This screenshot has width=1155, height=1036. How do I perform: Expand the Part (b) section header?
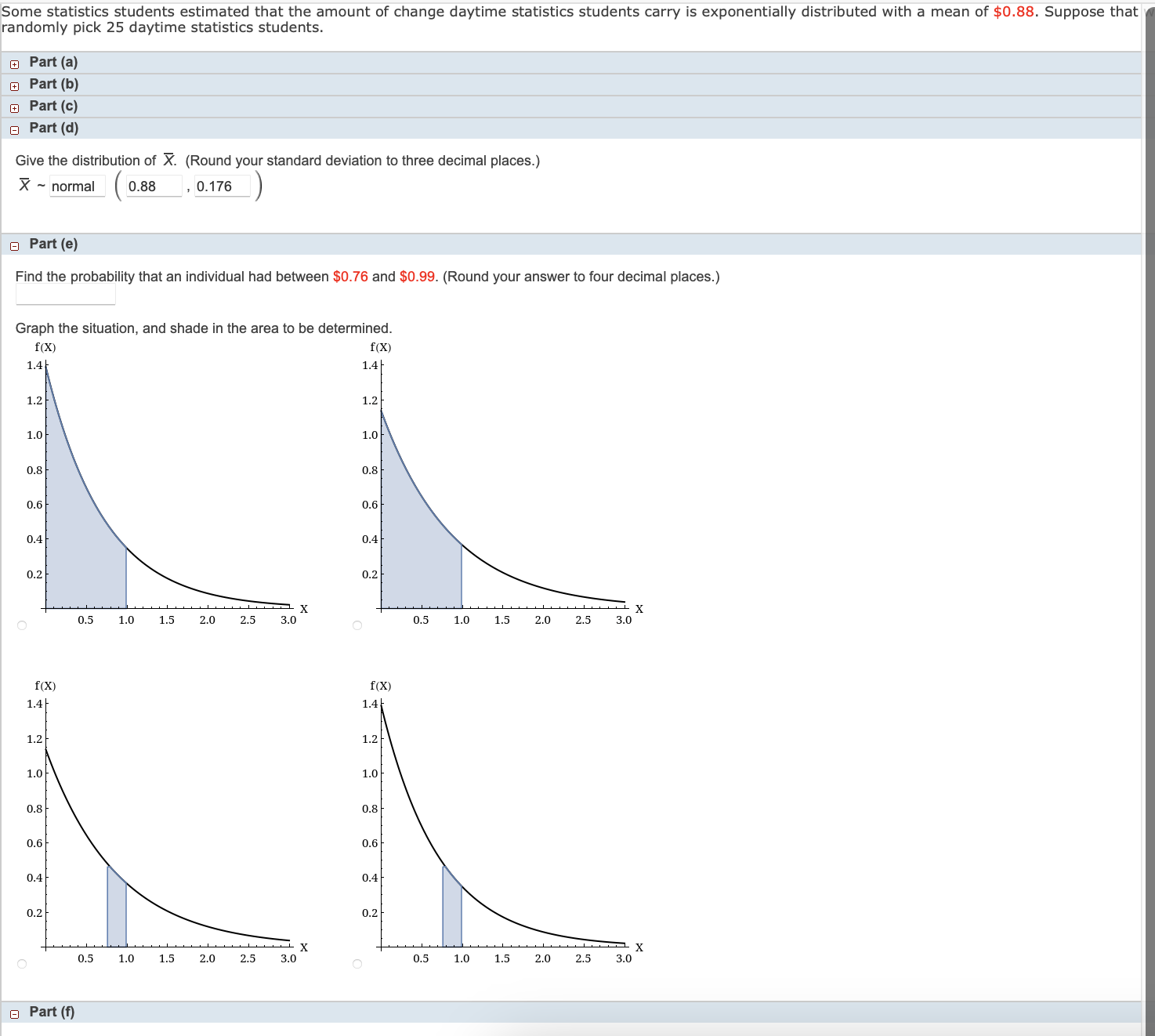click(x=52, y=83)
